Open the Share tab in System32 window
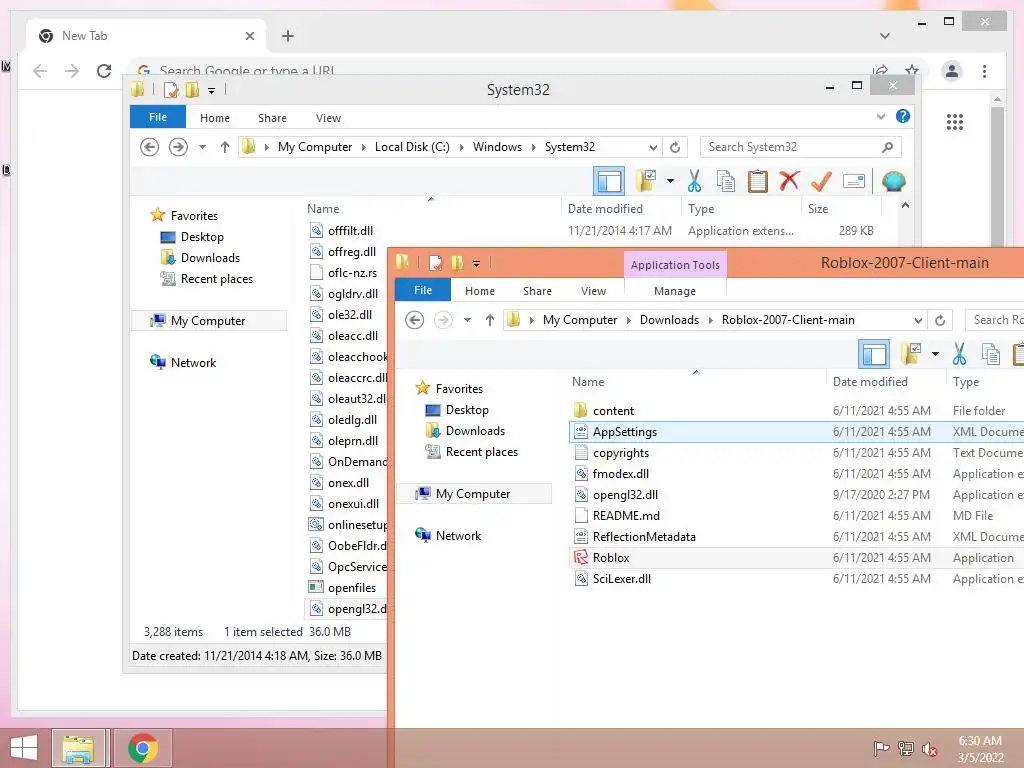 tap(272, 118)
